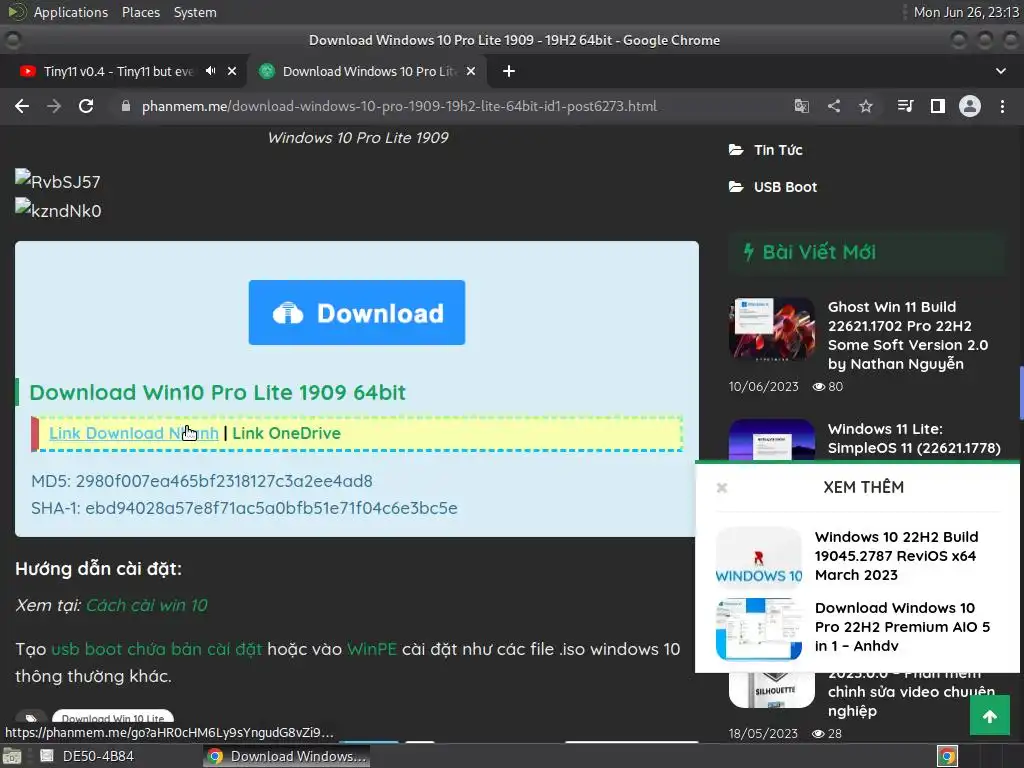
Task: Click the USB Boot folder icon
Action: [736, 187]
